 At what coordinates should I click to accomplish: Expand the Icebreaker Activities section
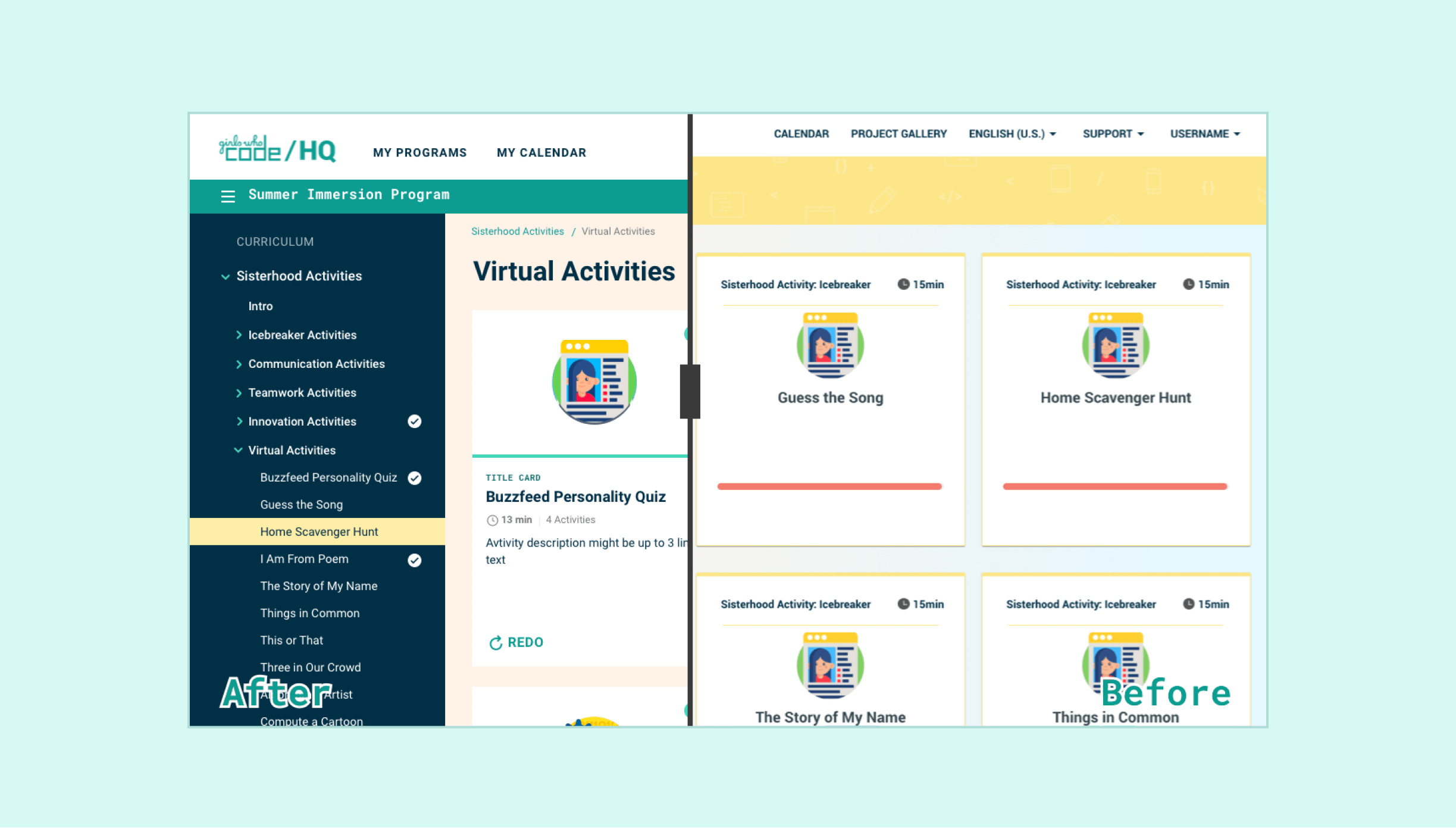click(302, 335)
